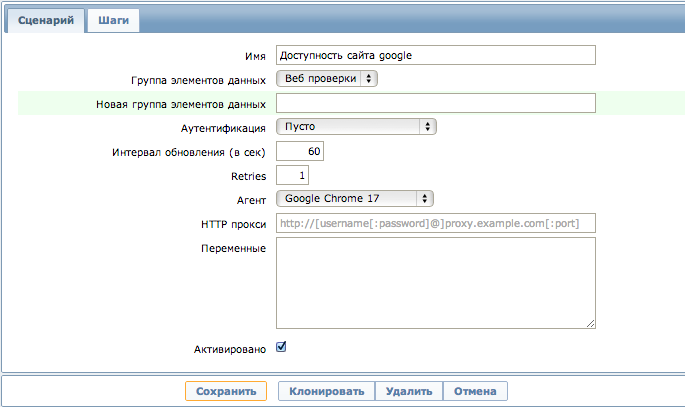
Task: Click the stepper arrows of Веб проверки selector
Action: tap(369, 79)
